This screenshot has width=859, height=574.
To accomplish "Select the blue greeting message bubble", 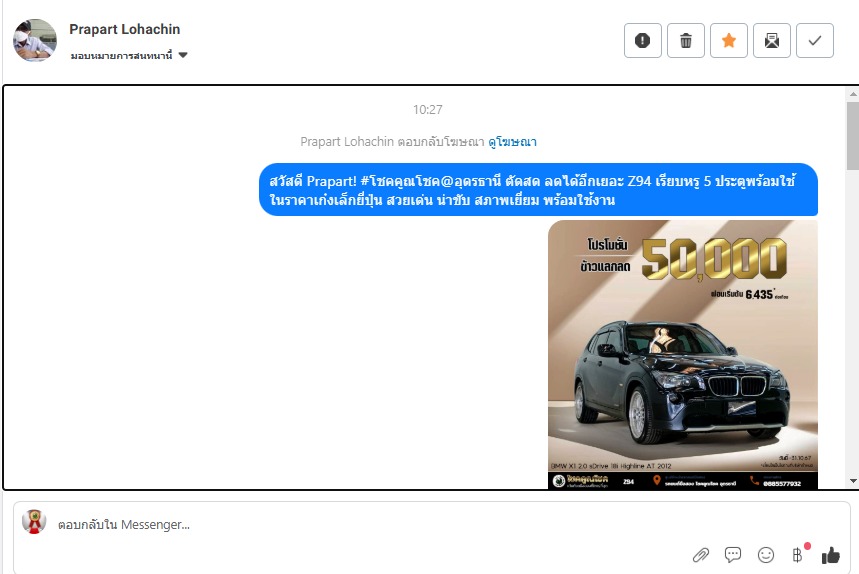I will click(x=538, y=190).
